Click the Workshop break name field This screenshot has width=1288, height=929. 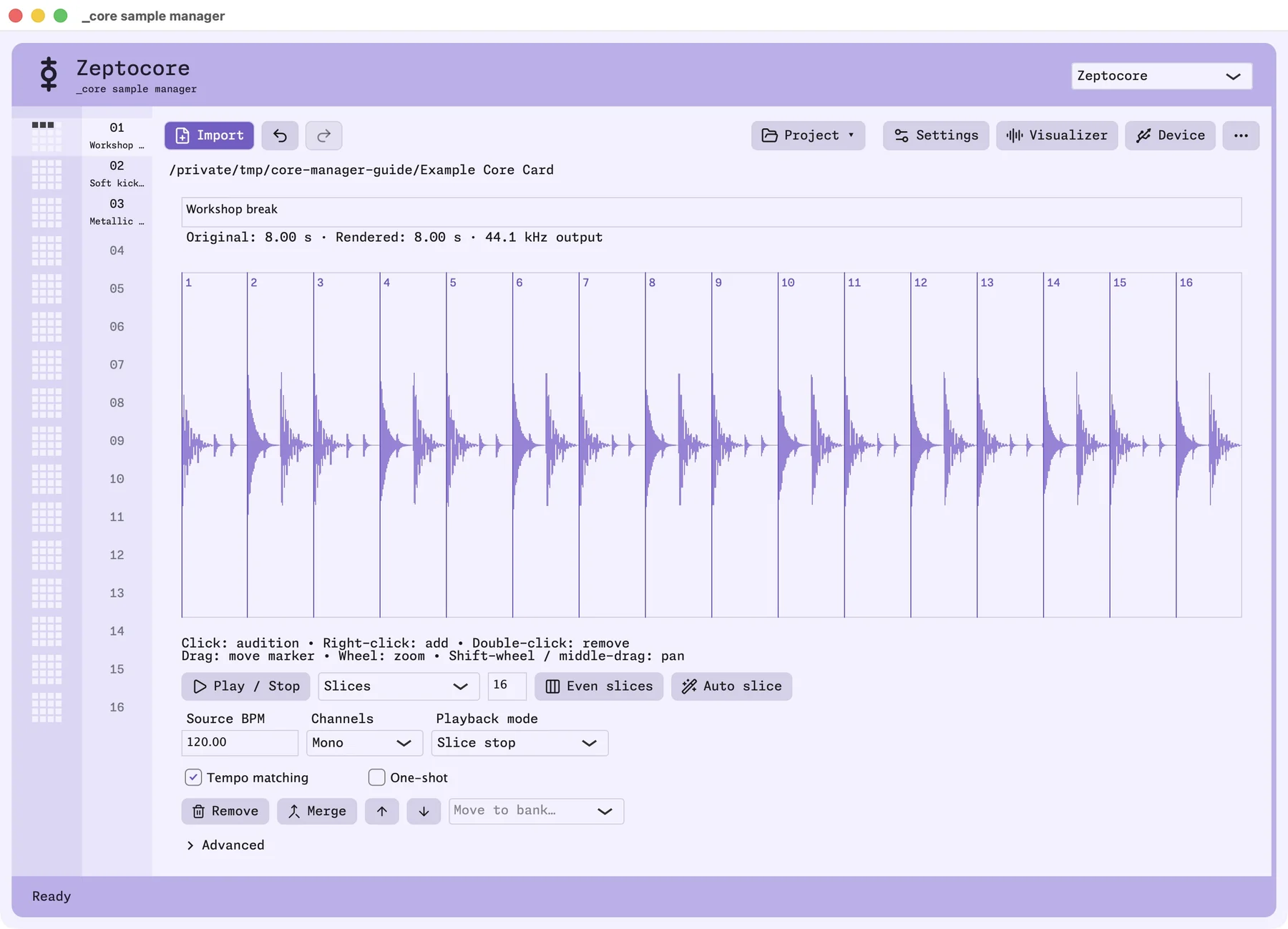click(x=711, y=212)
